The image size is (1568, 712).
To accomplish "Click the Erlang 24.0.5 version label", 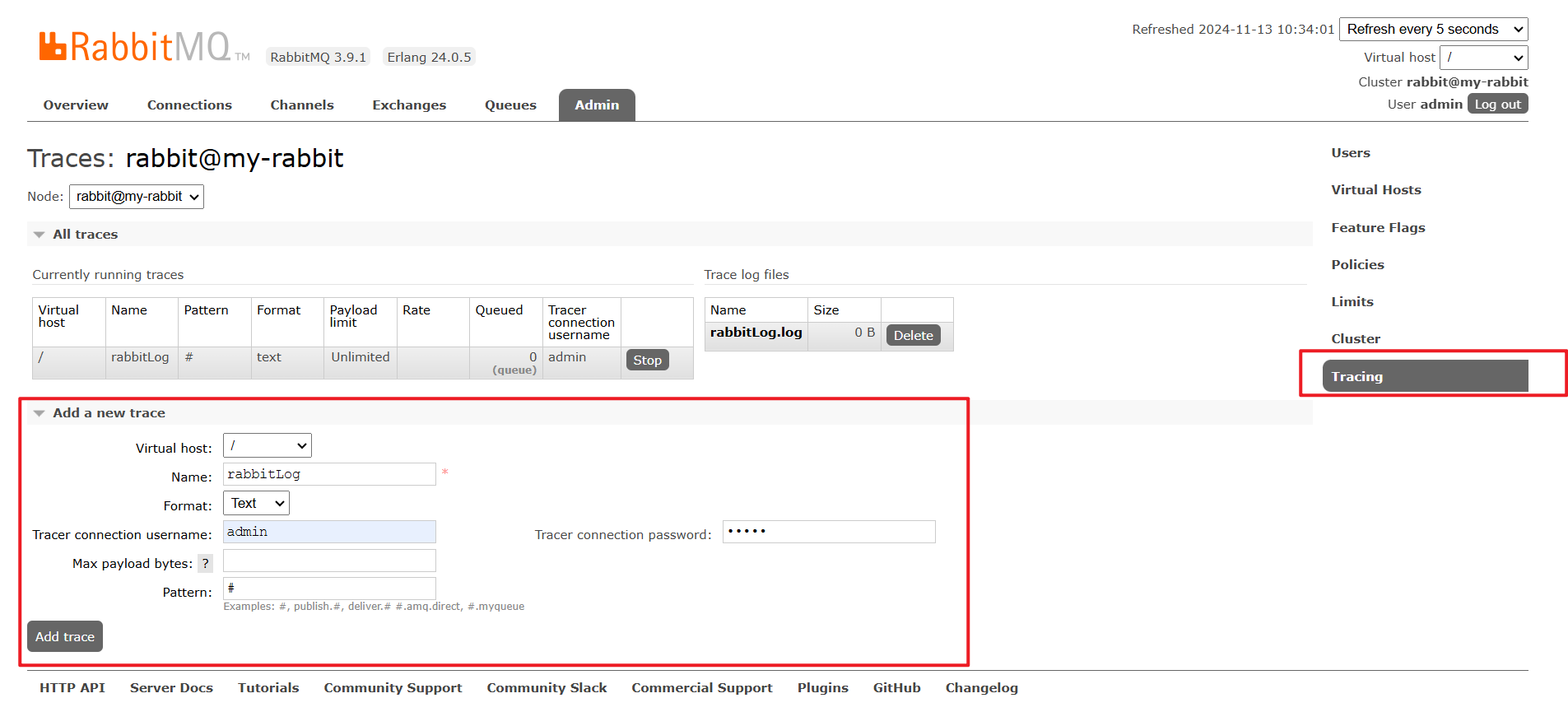I will point(429,58).
